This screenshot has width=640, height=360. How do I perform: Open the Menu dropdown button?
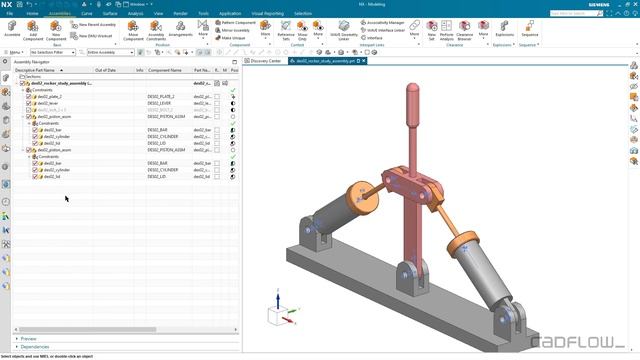[14, 52]
